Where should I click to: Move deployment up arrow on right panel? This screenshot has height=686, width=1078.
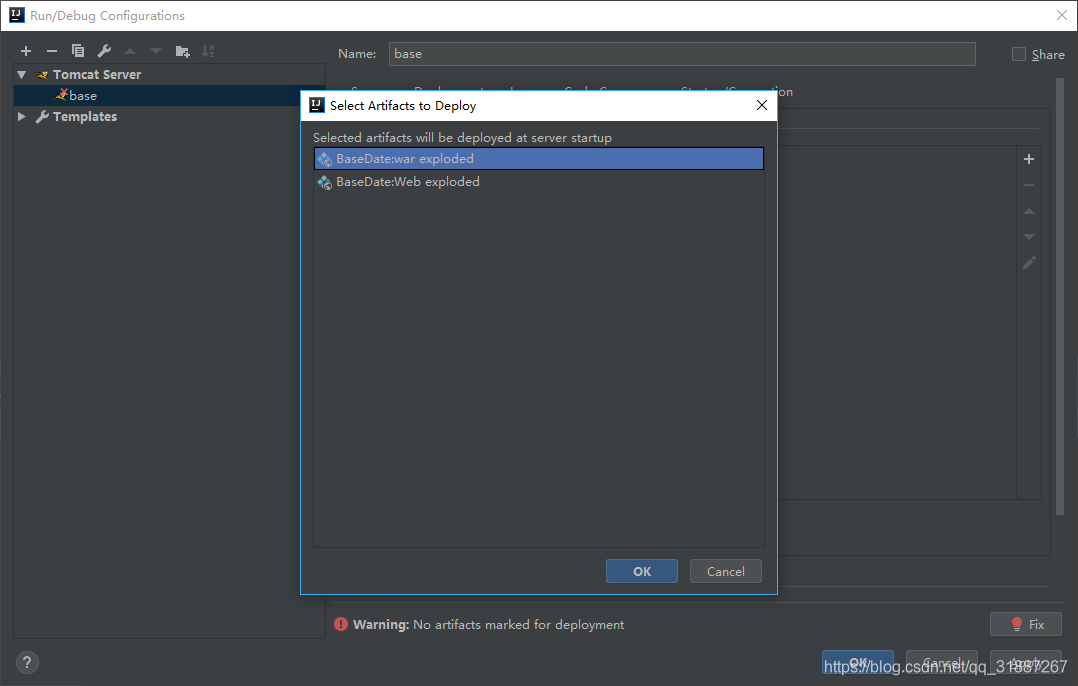coord(1028,211)
